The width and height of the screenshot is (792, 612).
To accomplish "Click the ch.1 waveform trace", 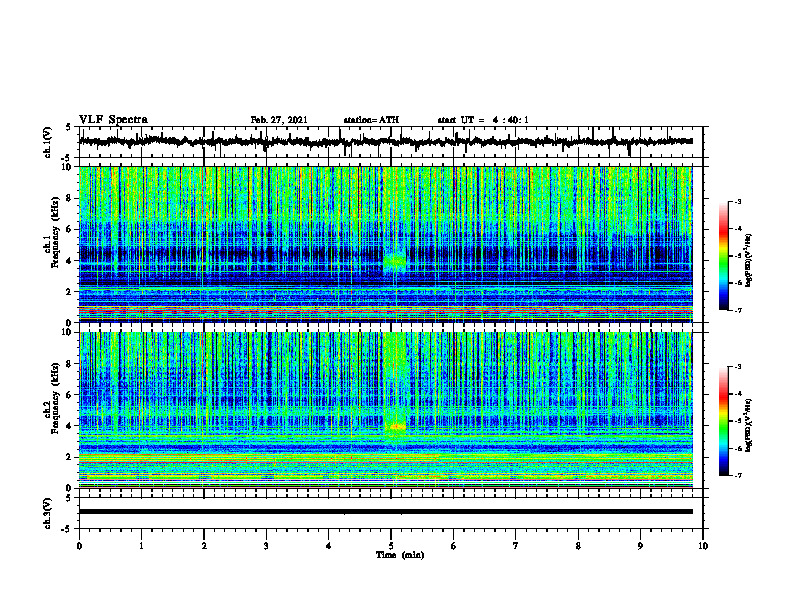I will 385,142.
